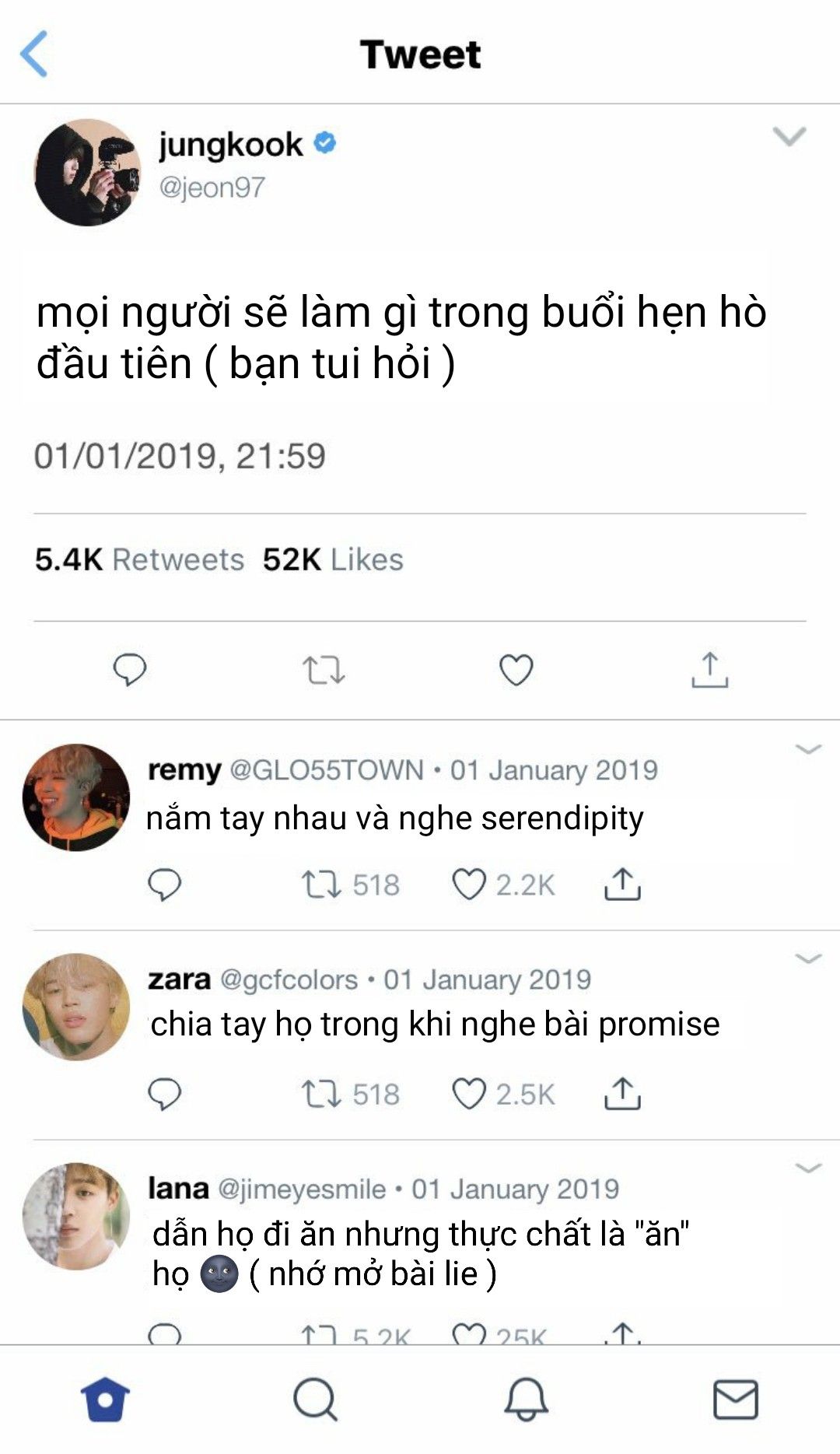Screen dimensions: 840x1454
Task: Open jungkook's profile picture
Action: [x=88, y=173]
